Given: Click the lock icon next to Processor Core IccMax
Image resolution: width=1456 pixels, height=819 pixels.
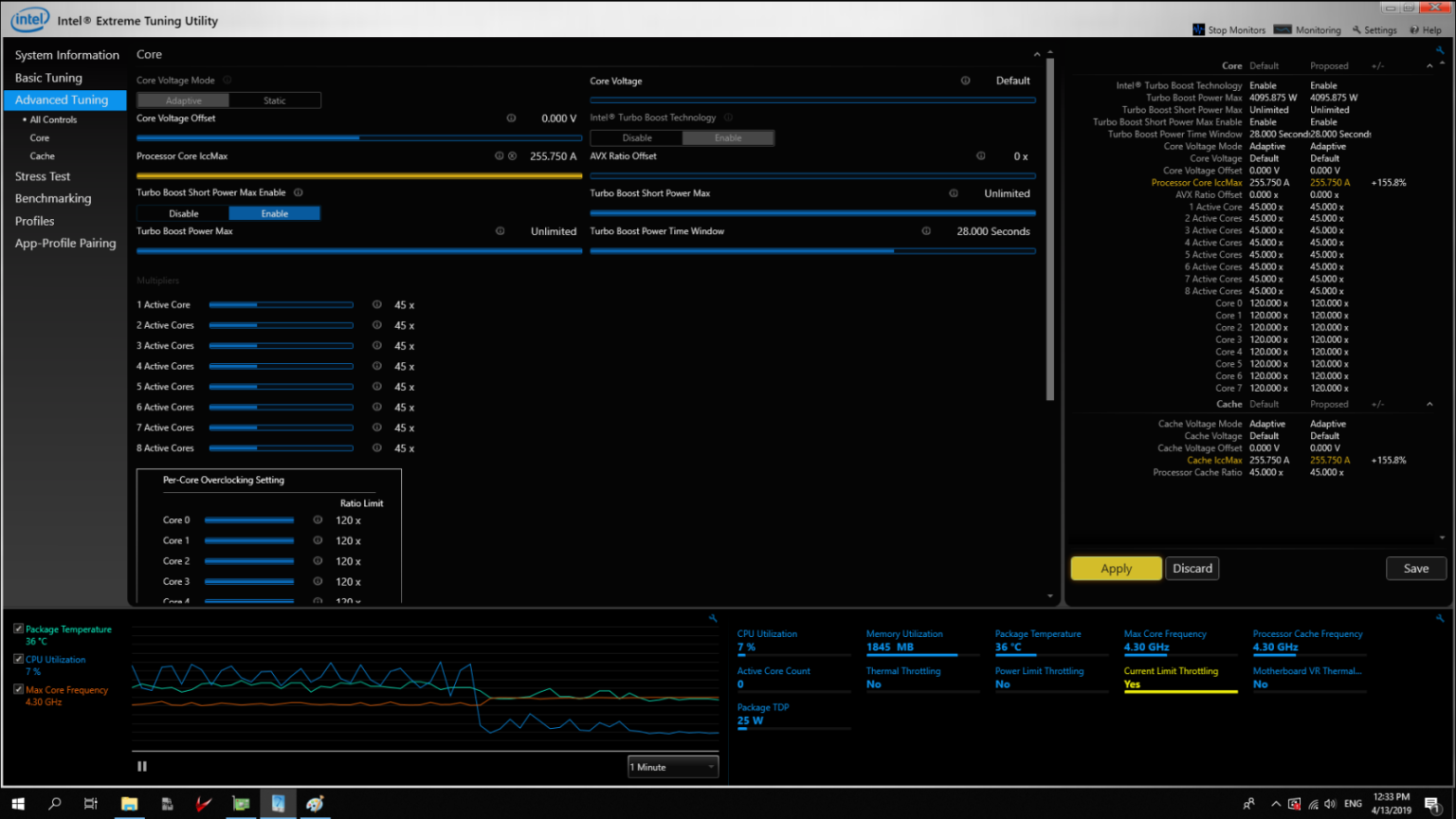Looking at the screenshot, I should (513, 155).
